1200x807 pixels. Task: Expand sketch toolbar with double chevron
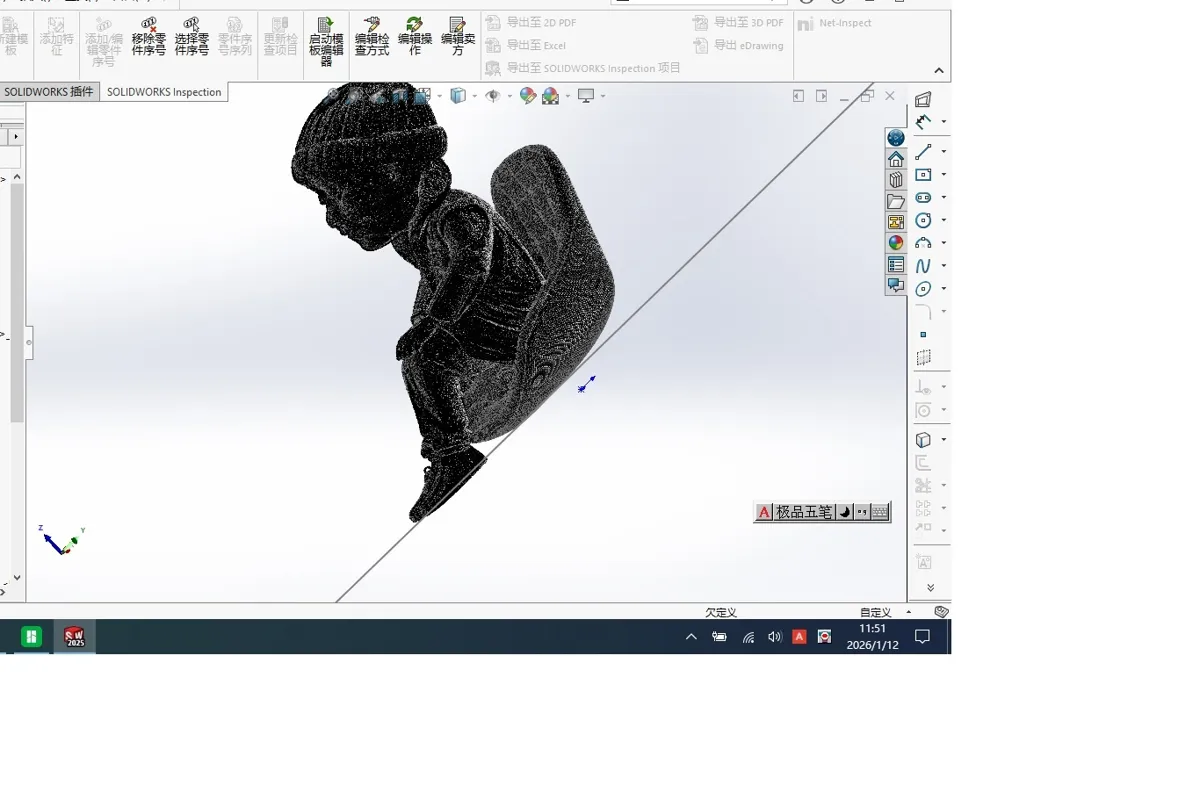point(931,588)
